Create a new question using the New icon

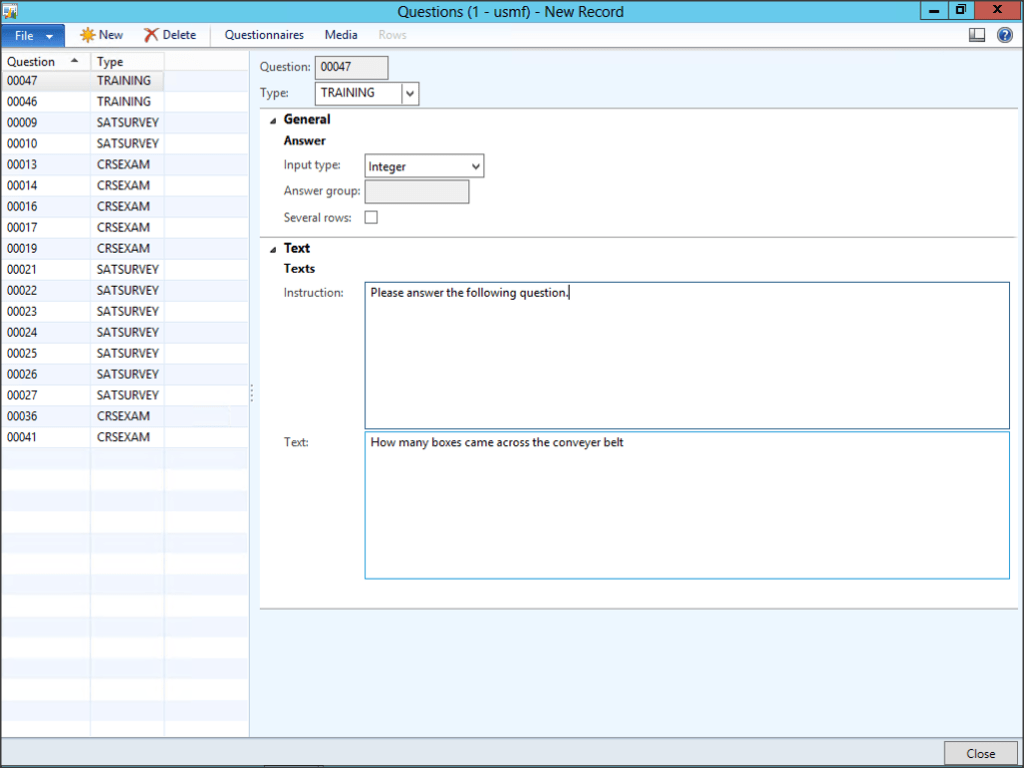pos(100,34)
